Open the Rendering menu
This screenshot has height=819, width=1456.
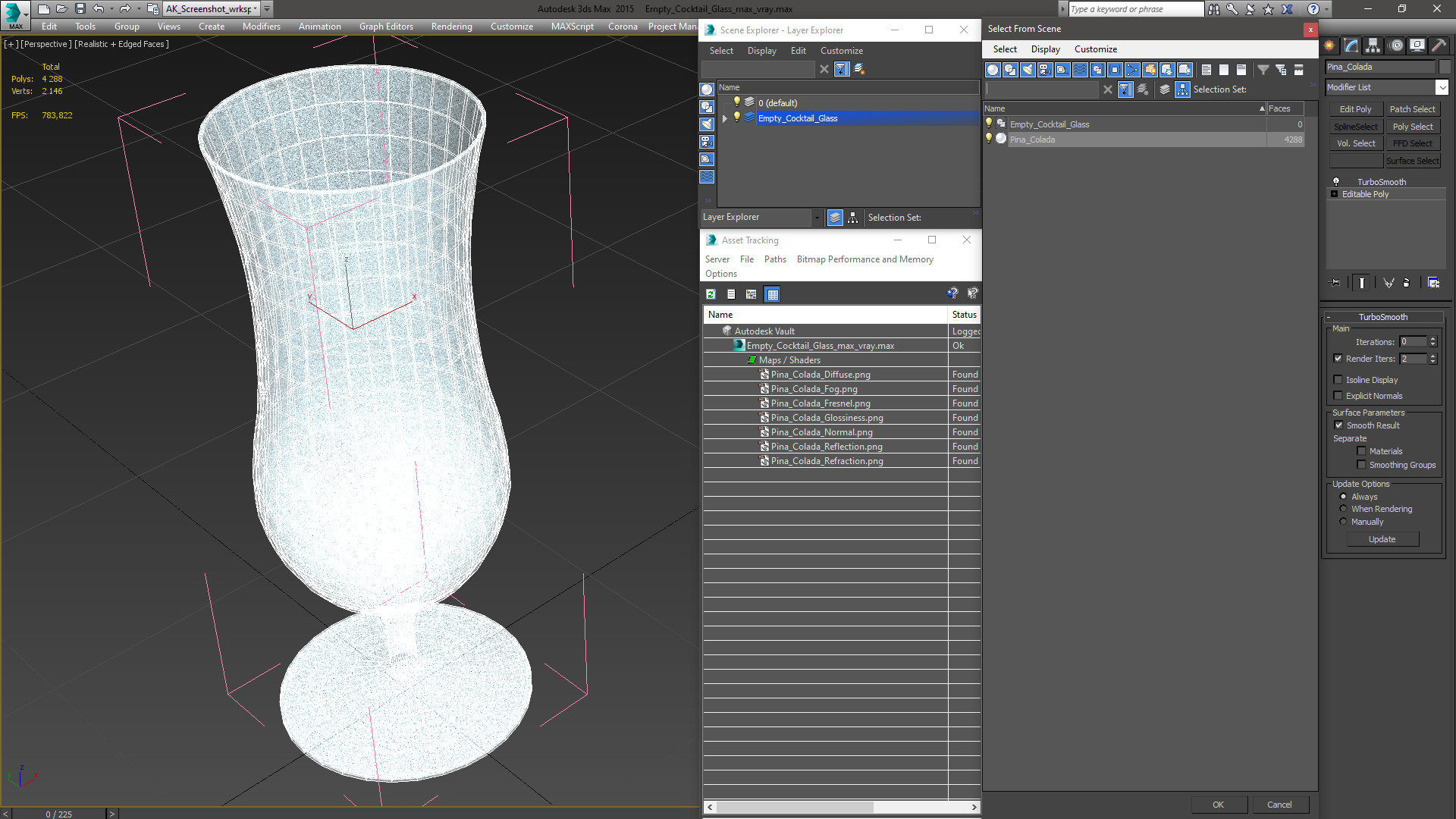pyautogui.click(x=451, y=27)
